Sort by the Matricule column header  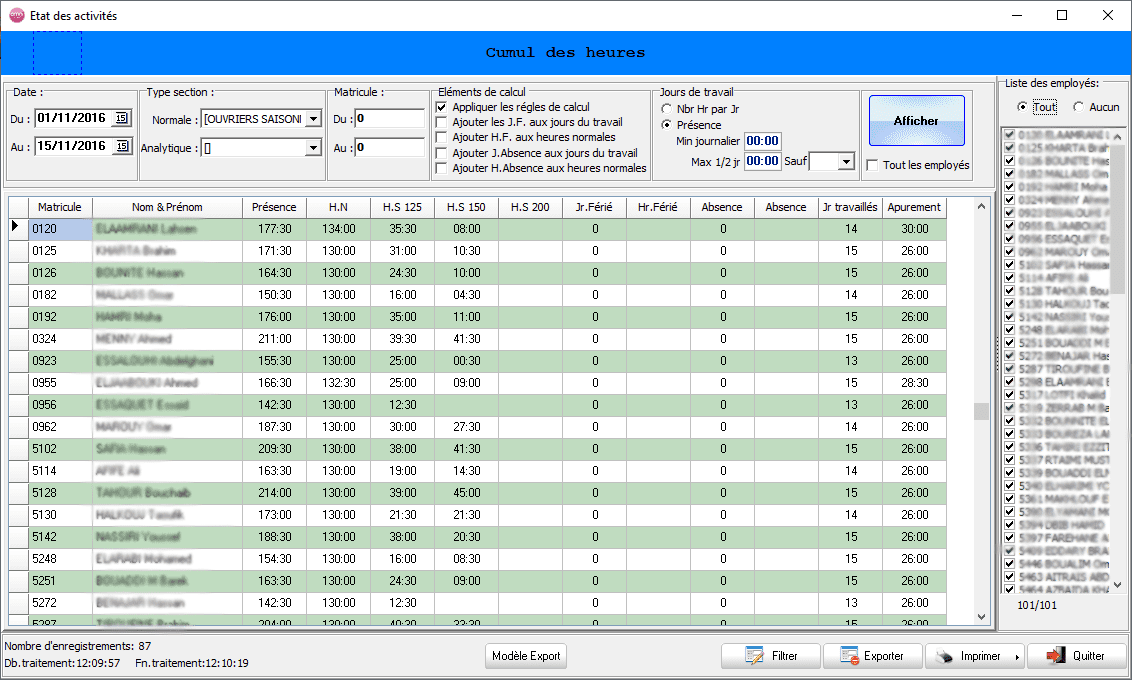pos(60,207)
